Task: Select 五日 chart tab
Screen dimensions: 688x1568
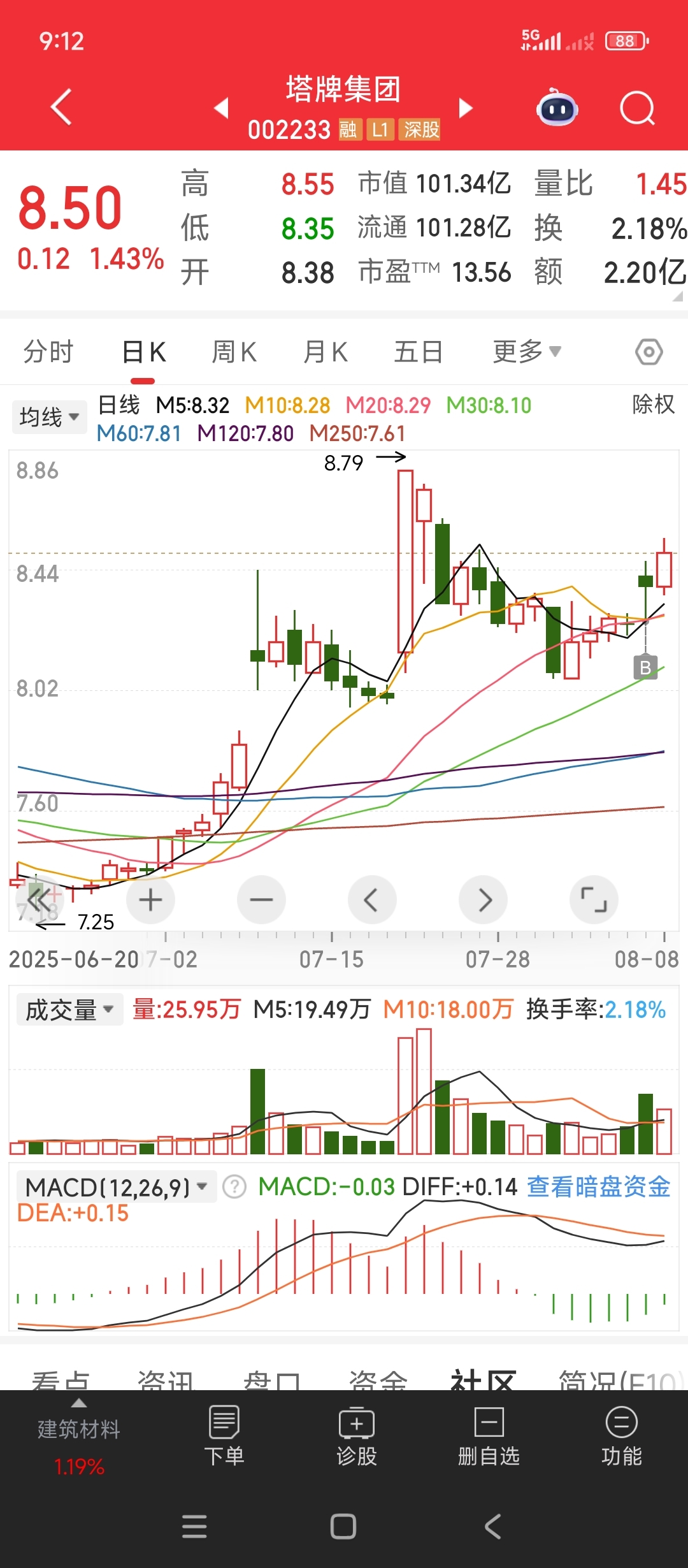Action: [418, 352]
